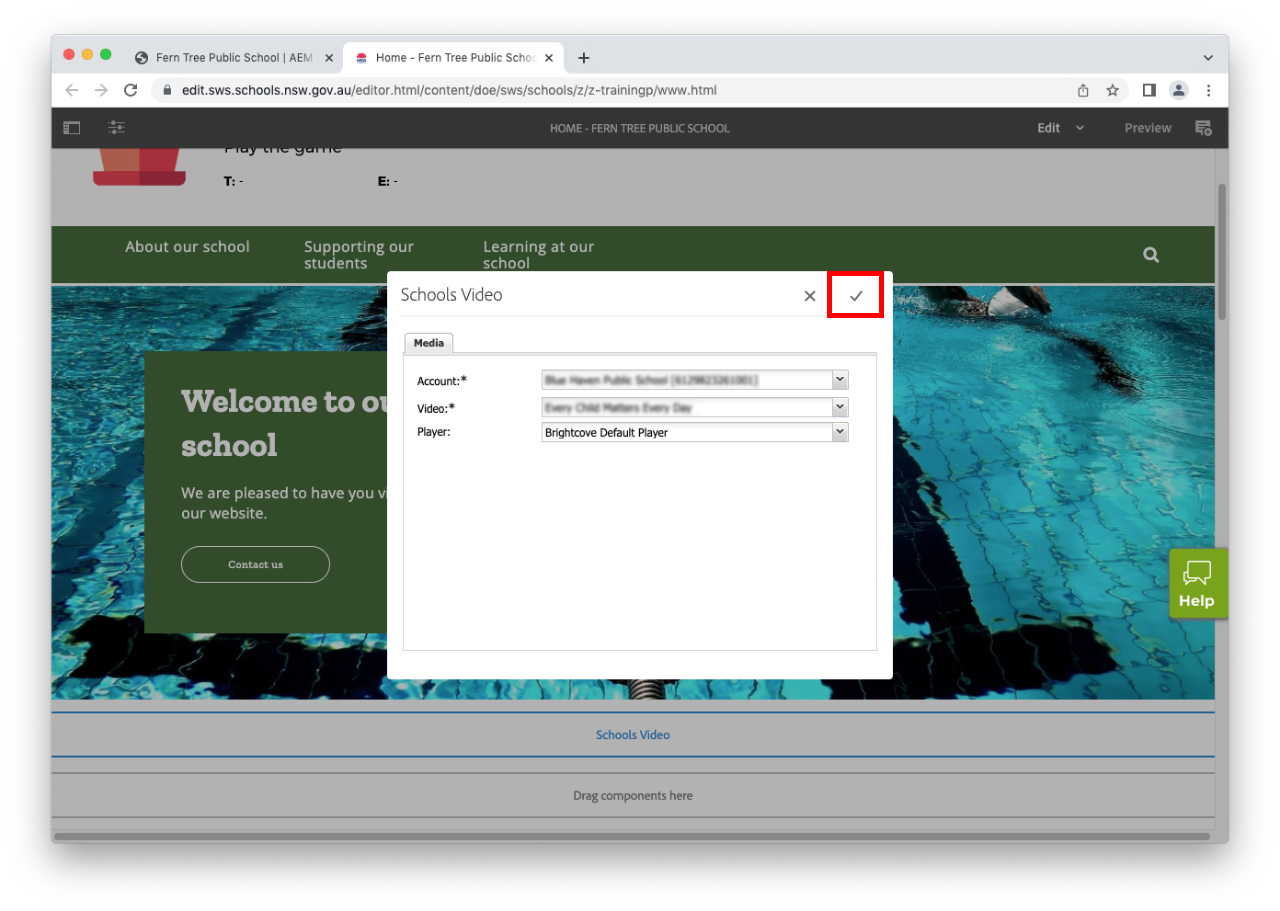Go back in browser history
This screenshot has width=1280, height=911.
[71, 90]
